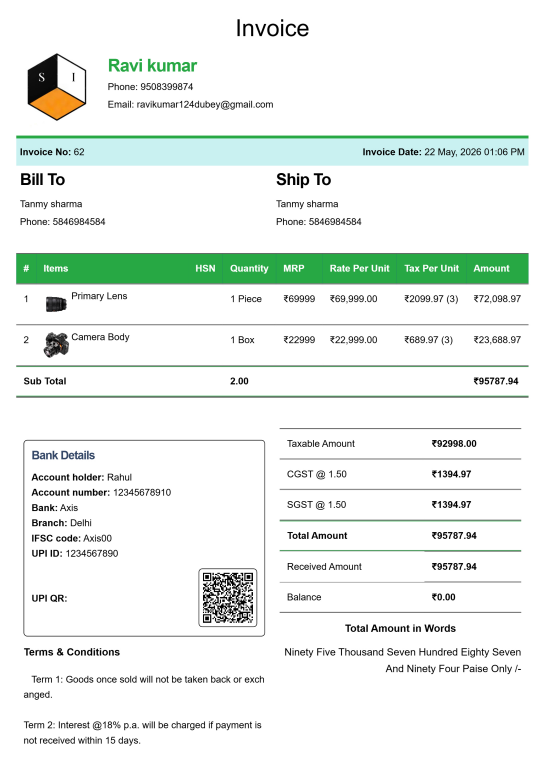
Task: Click the Items column header
Action: (x=55, y=268)
